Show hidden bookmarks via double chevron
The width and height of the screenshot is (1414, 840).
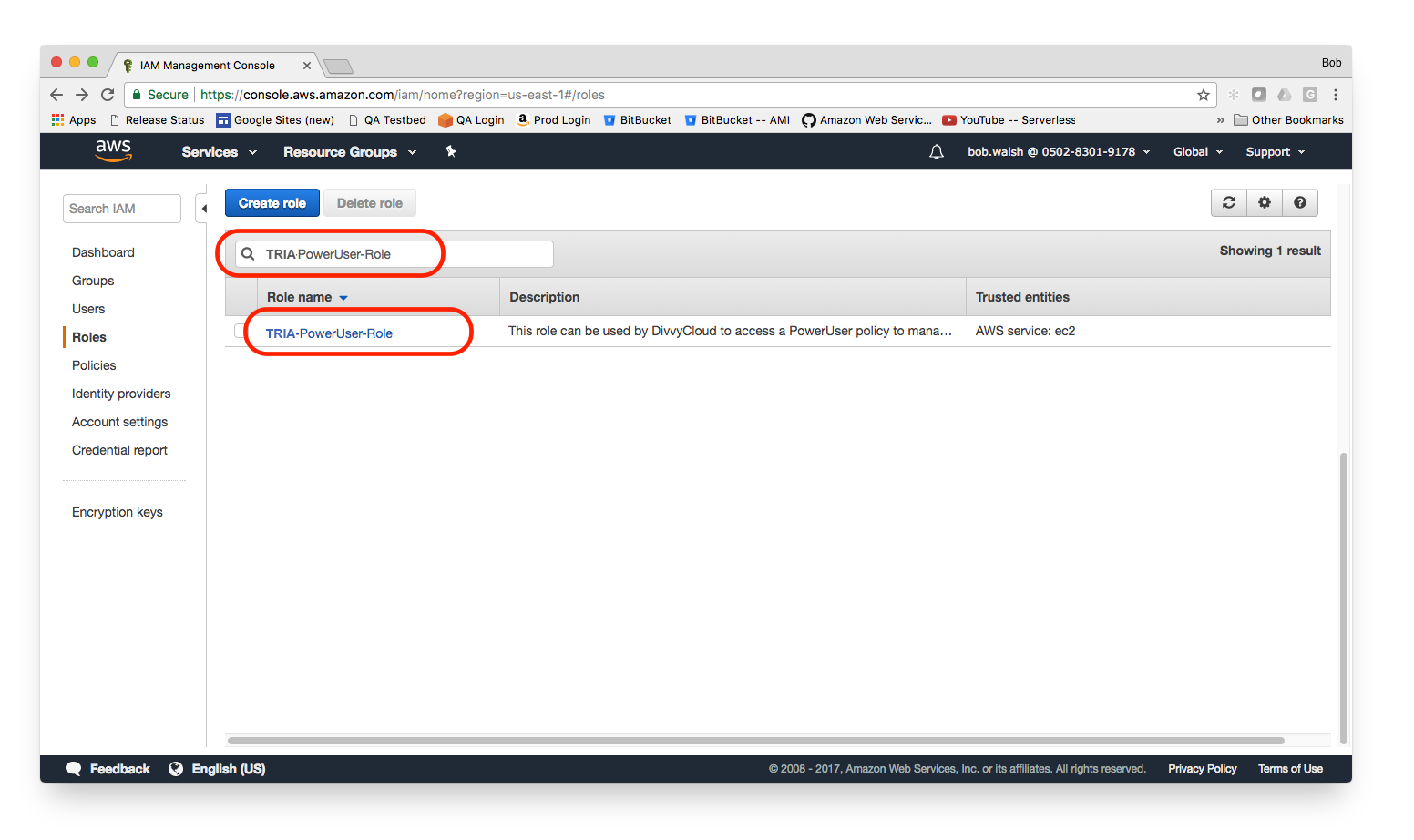(x=1221, y=120)
